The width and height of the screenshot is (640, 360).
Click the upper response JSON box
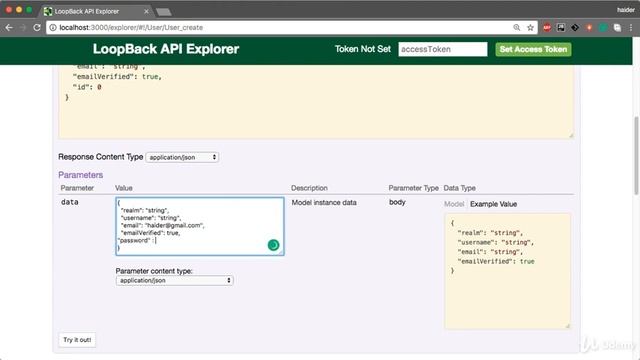316,101
